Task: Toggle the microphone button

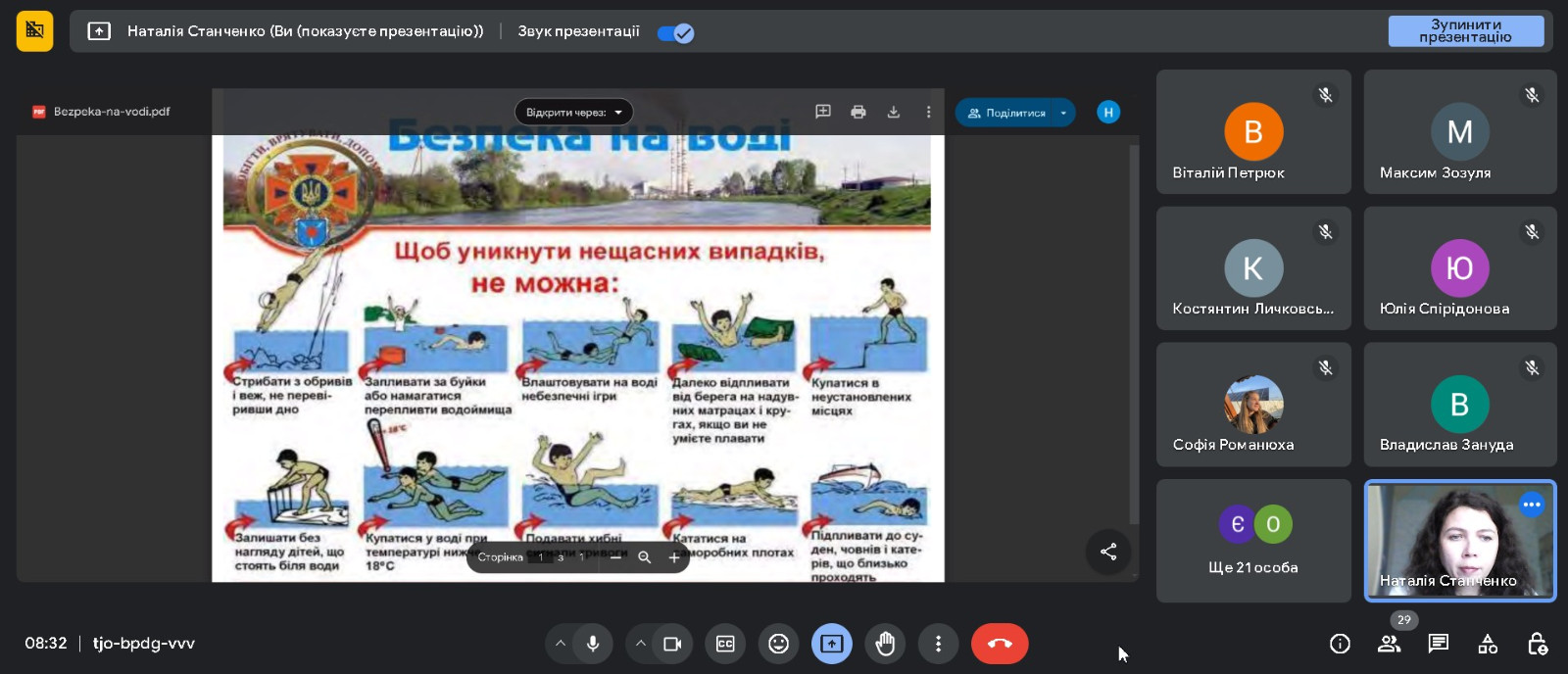Action: 593,644
